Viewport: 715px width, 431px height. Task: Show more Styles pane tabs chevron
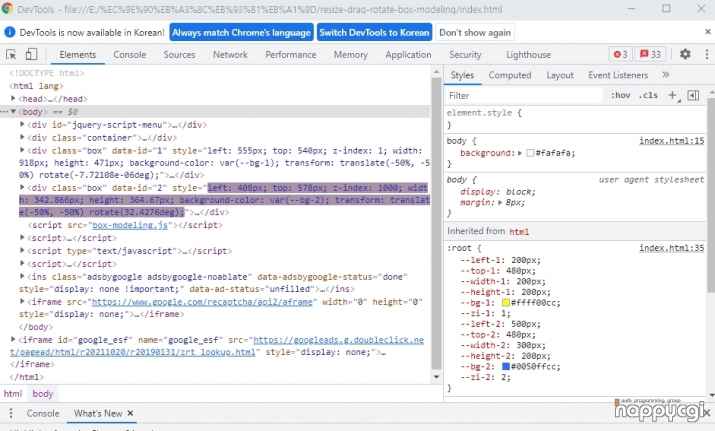coord(666,75)
